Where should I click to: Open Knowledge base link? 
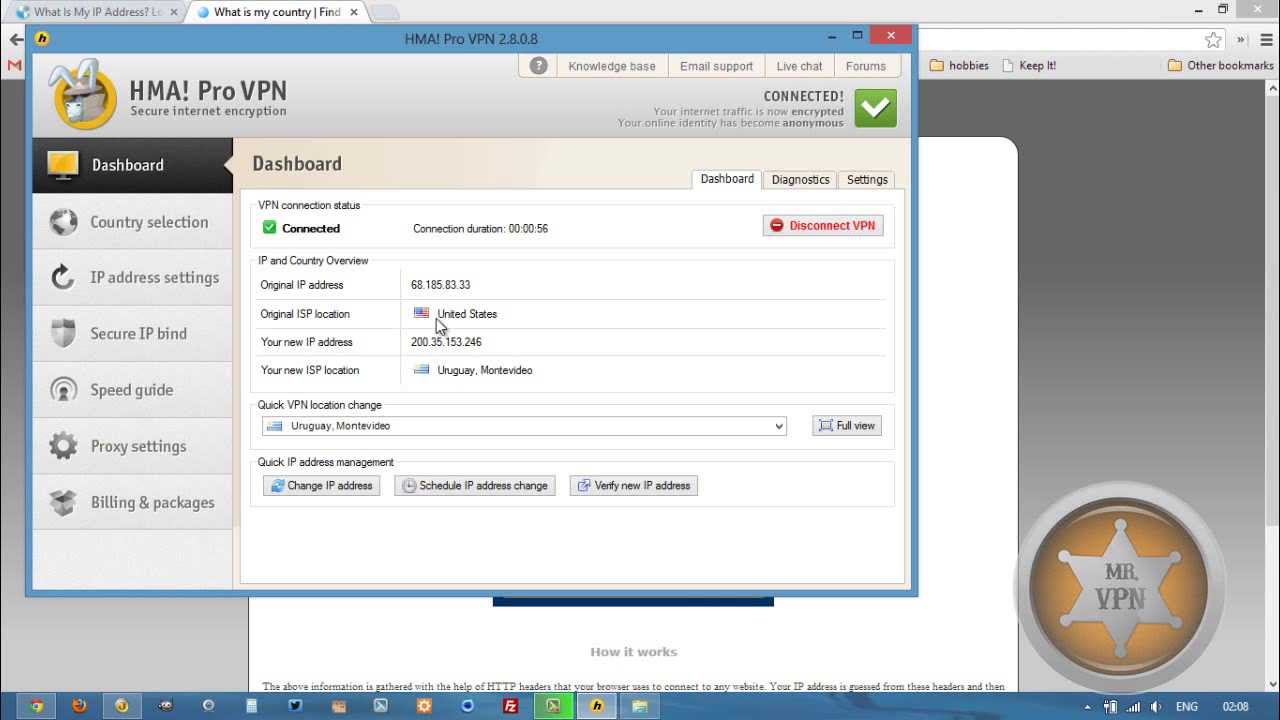(x=612, y=66)
